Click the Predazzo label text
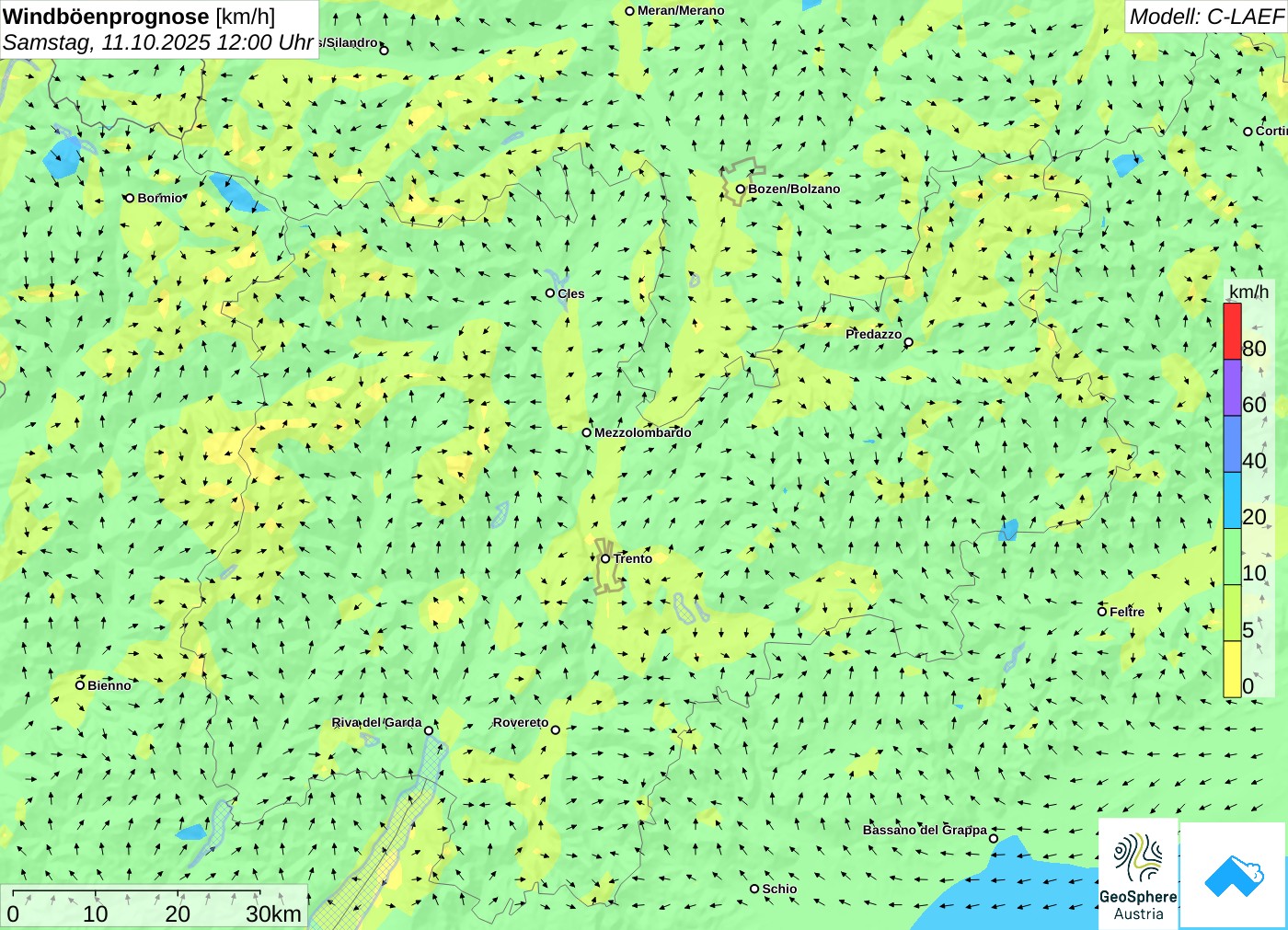 [874, 334]
